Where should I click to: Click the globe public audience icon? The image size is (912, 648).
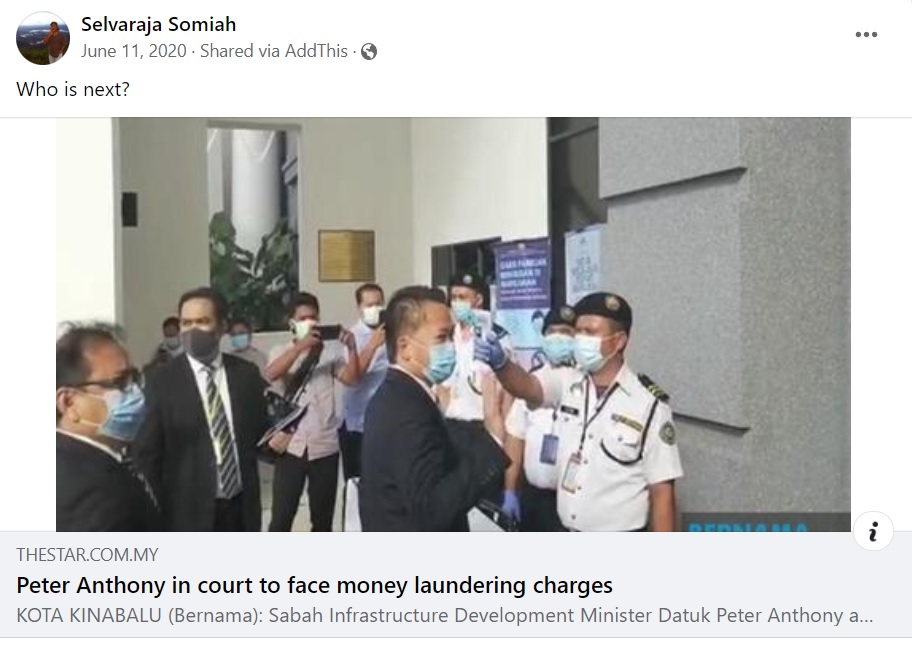pyautogui.click(x=369, y=52)
